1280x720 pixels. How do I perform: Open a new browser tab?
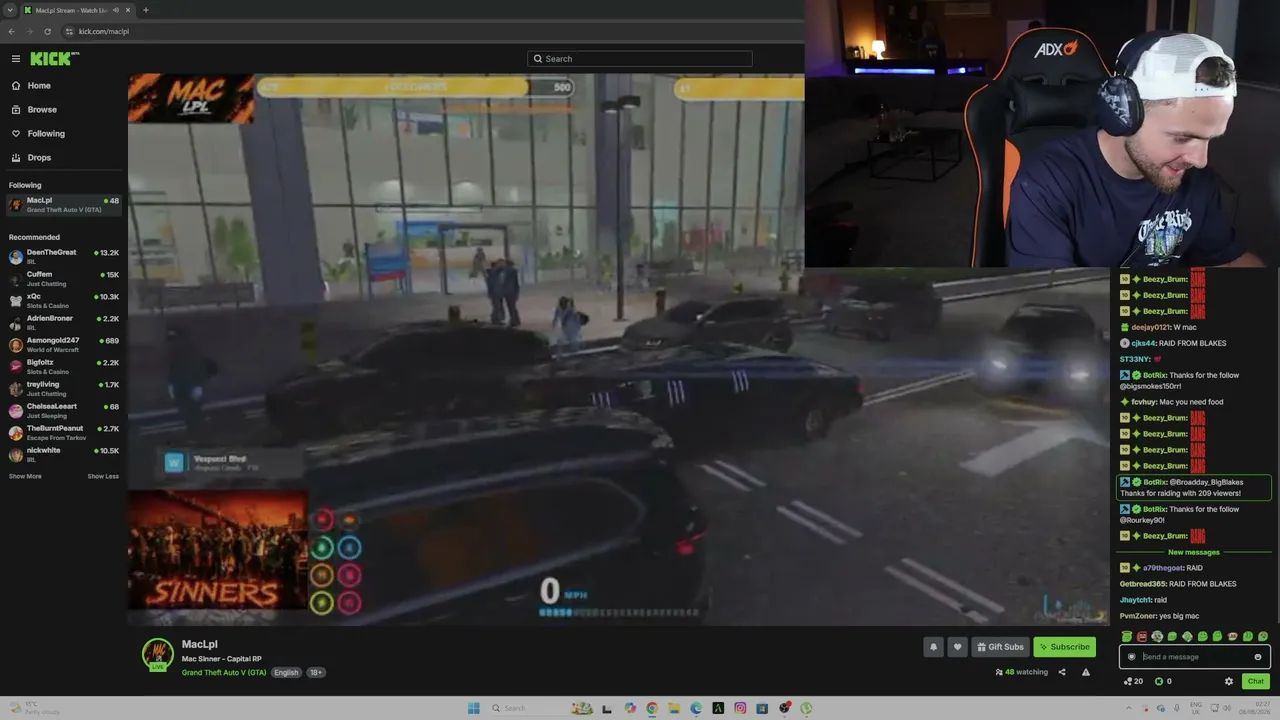146,10
